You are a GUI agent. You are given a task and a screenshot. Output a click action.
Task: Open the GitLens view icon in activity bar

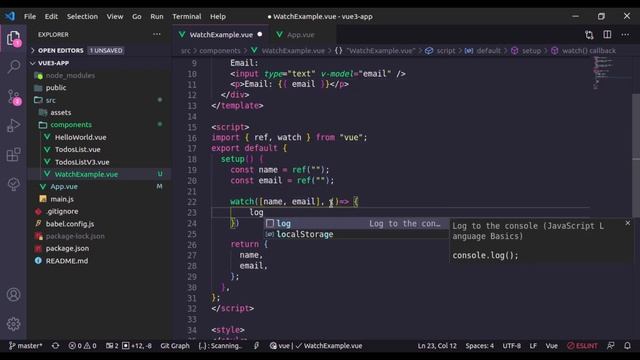tap(13, 184)
